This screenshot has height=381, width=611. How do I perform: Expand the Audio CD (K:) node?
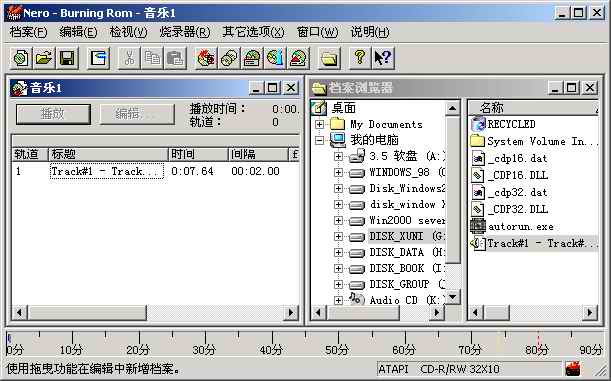pyautogui.click(x=338, y=300)
